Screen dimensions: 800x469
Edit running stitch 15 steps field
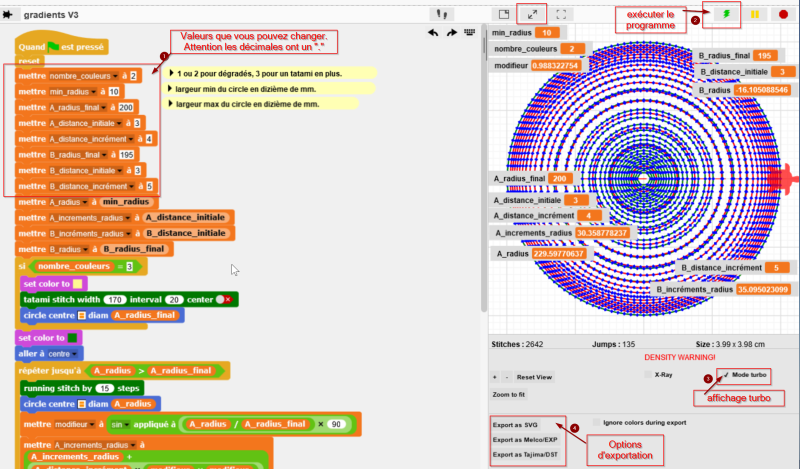tap(104, 388)
